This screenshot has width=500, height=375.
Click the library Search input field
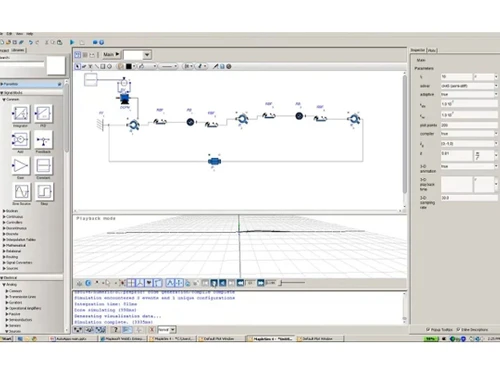(x=22, y=64)
